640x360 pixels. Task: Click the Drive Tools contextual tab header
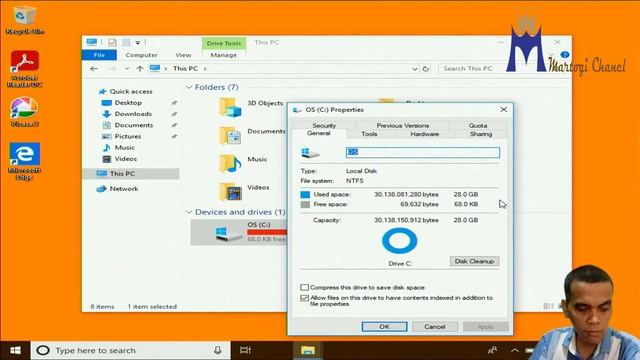224,43
